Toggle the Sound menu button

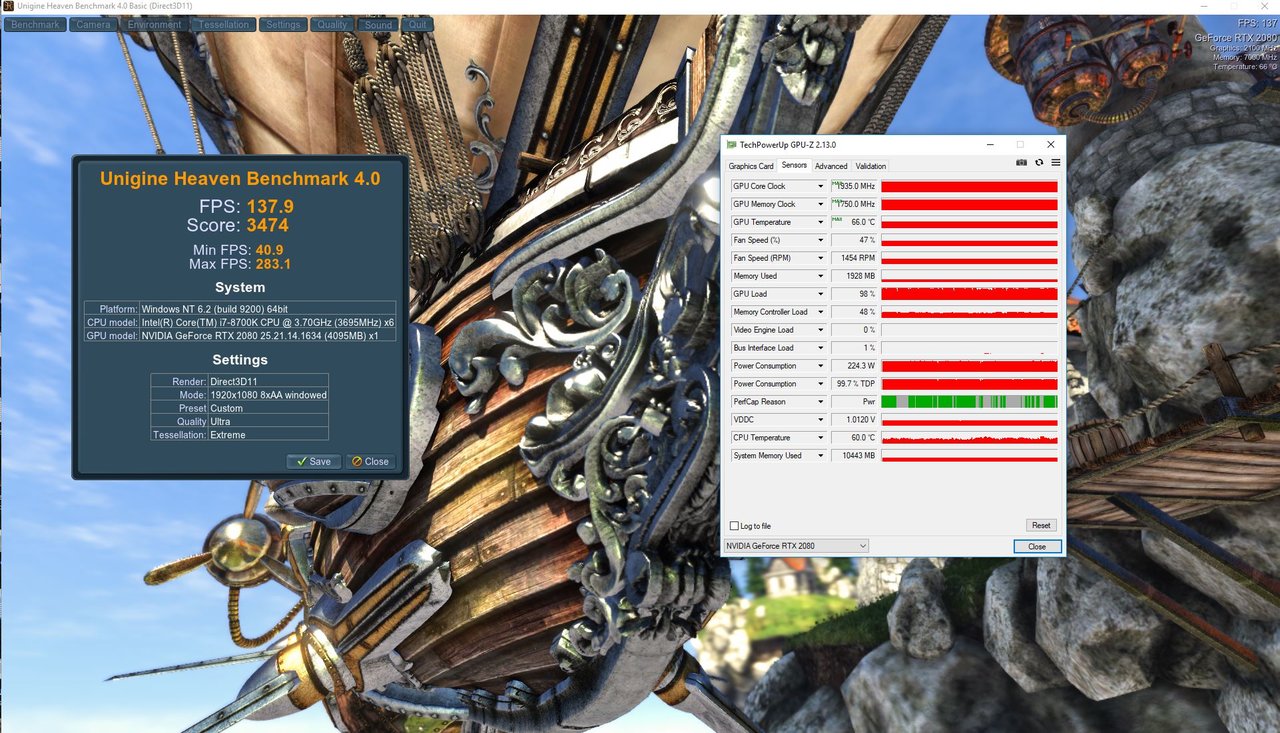click(x=379, y=25)
